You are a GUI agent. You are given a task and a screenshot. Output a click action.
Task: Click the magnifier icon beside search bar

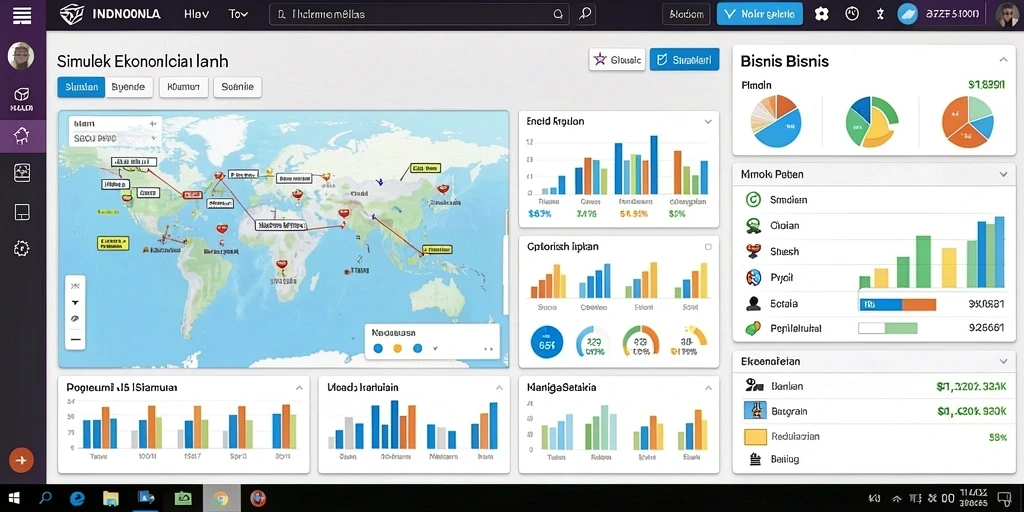click(586, 14)
